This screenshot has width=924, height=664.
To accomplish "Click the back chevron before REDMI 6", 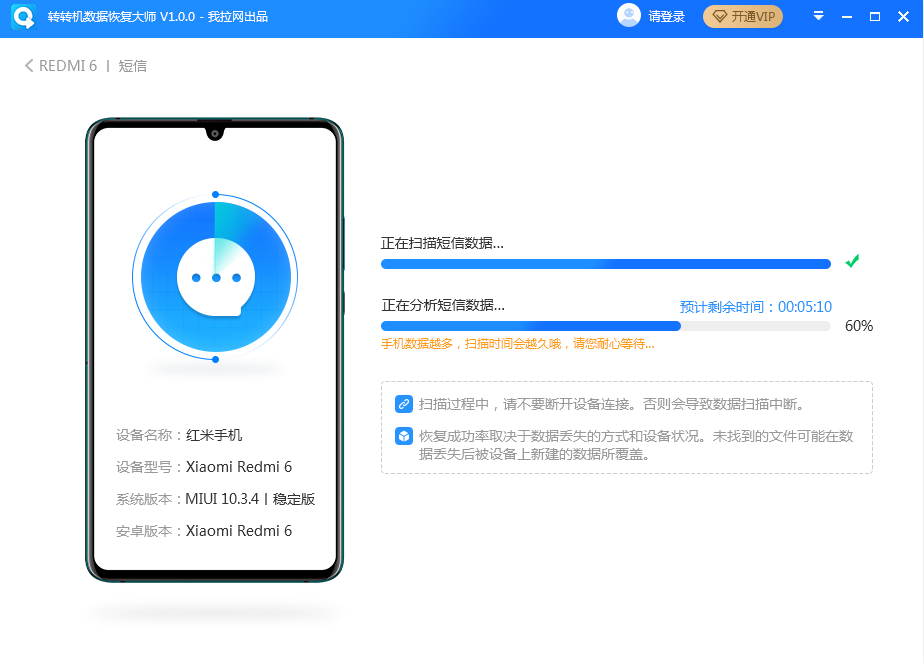I will point(29,66).
